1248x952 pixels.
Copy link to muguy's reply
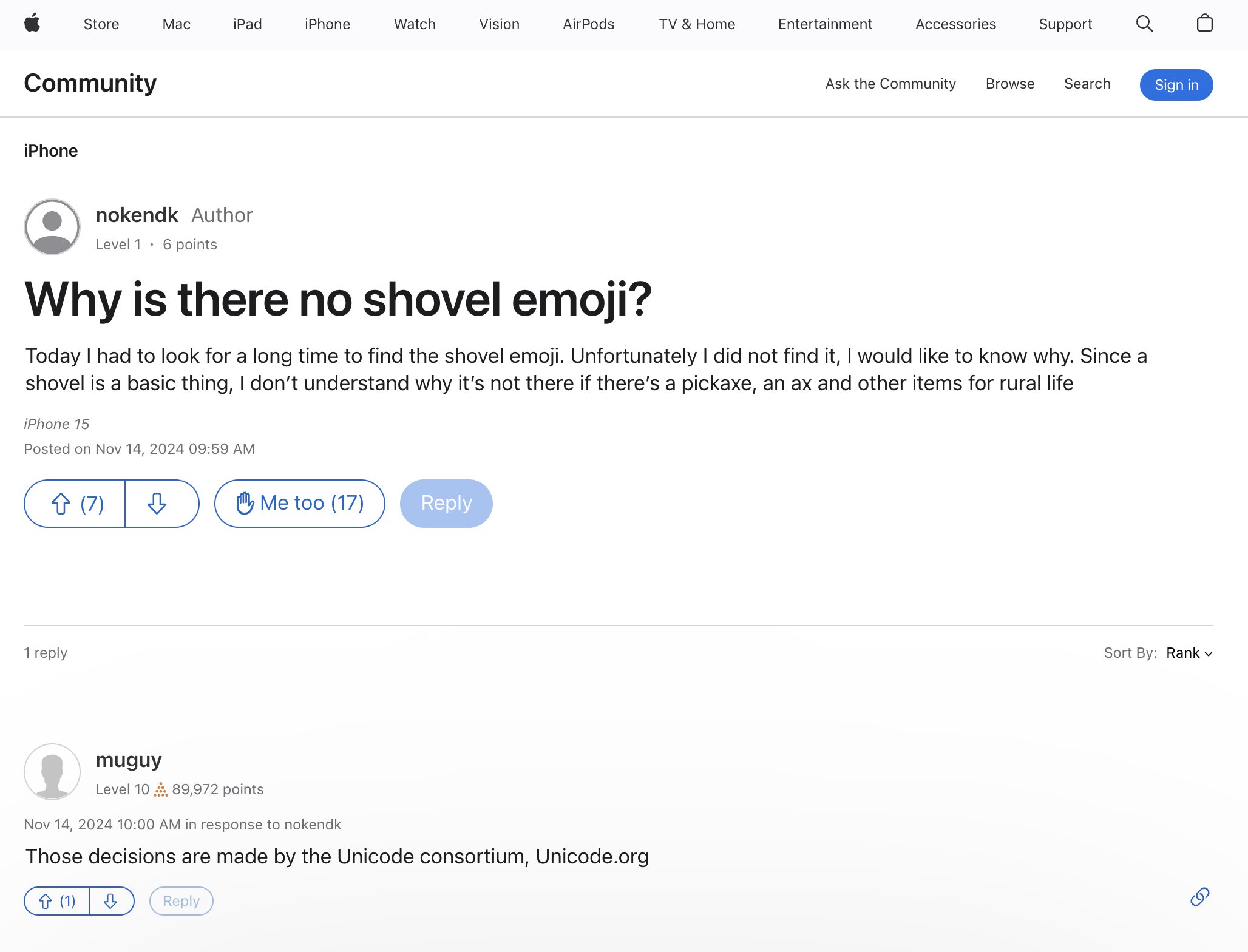tap(1199, 897)
